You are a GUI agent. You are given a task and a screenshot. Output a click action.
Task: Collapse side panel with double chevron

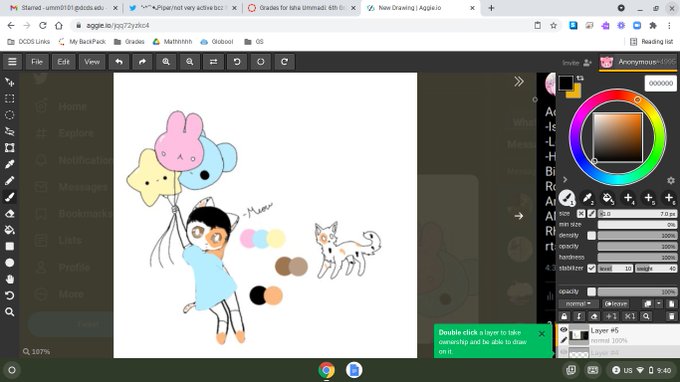pyautogui.click(x=519, y=82)
